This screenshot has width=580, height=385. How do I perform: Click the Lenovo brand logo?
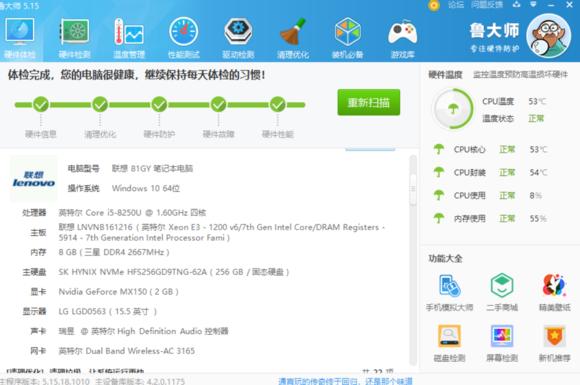[34, 179]
